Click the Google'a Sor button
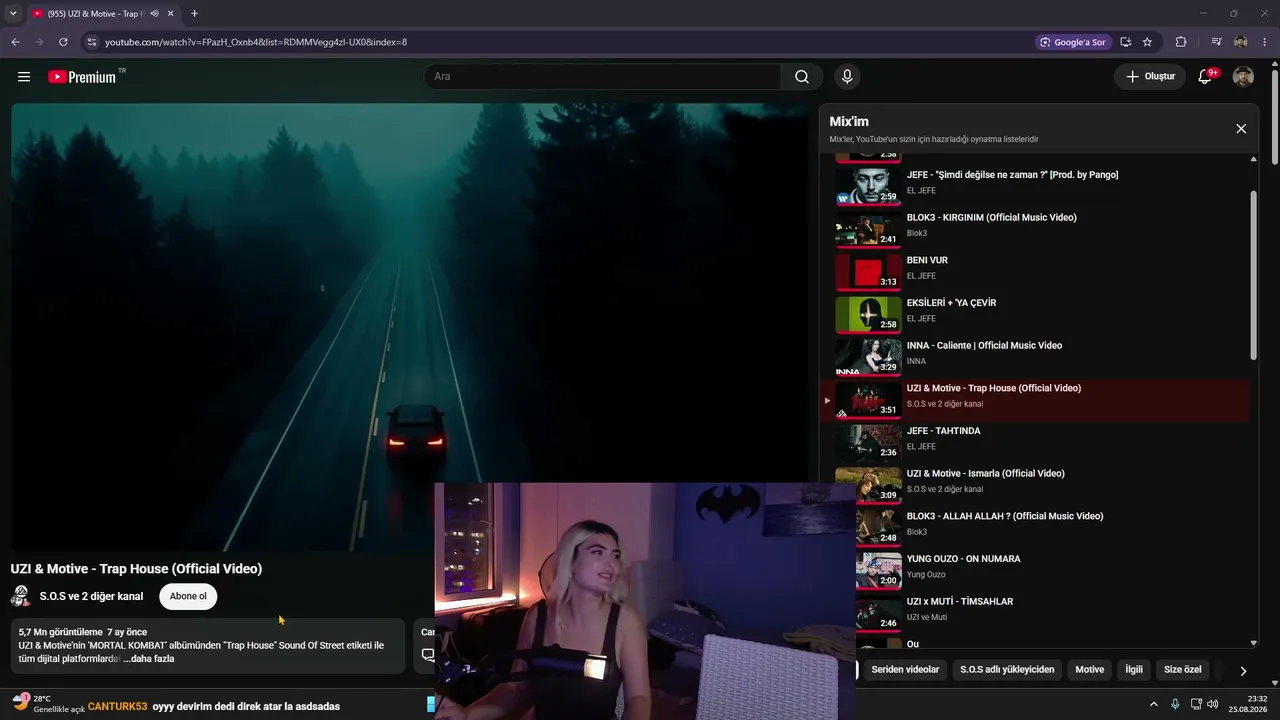This screenshot has width=1280, height=720. [1073, 42]
